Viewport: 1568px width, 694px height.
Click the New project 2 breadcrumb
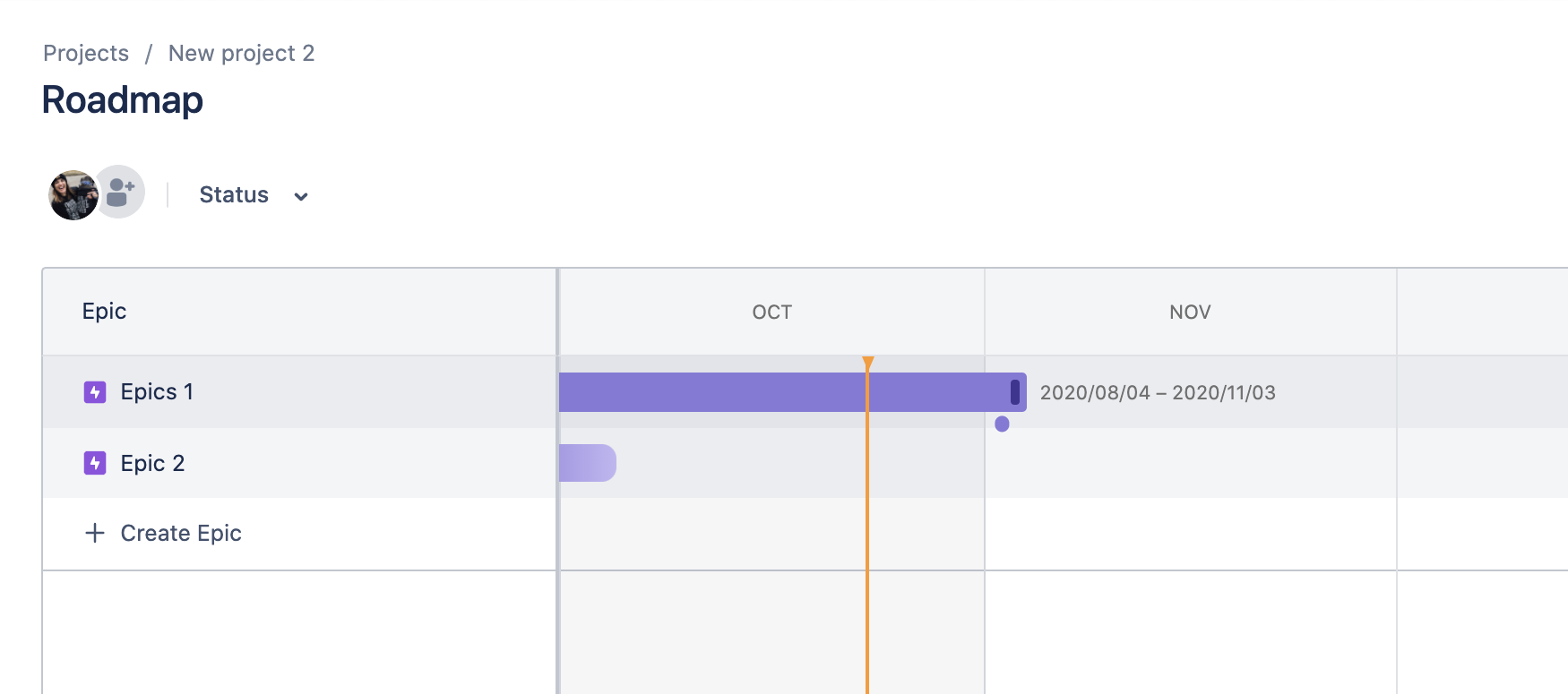click(242, 53)
